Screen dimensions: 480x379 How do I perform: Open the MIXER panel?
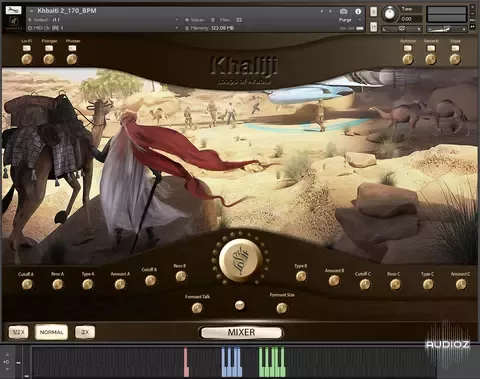pyautogui.click(x=241, y=332)
